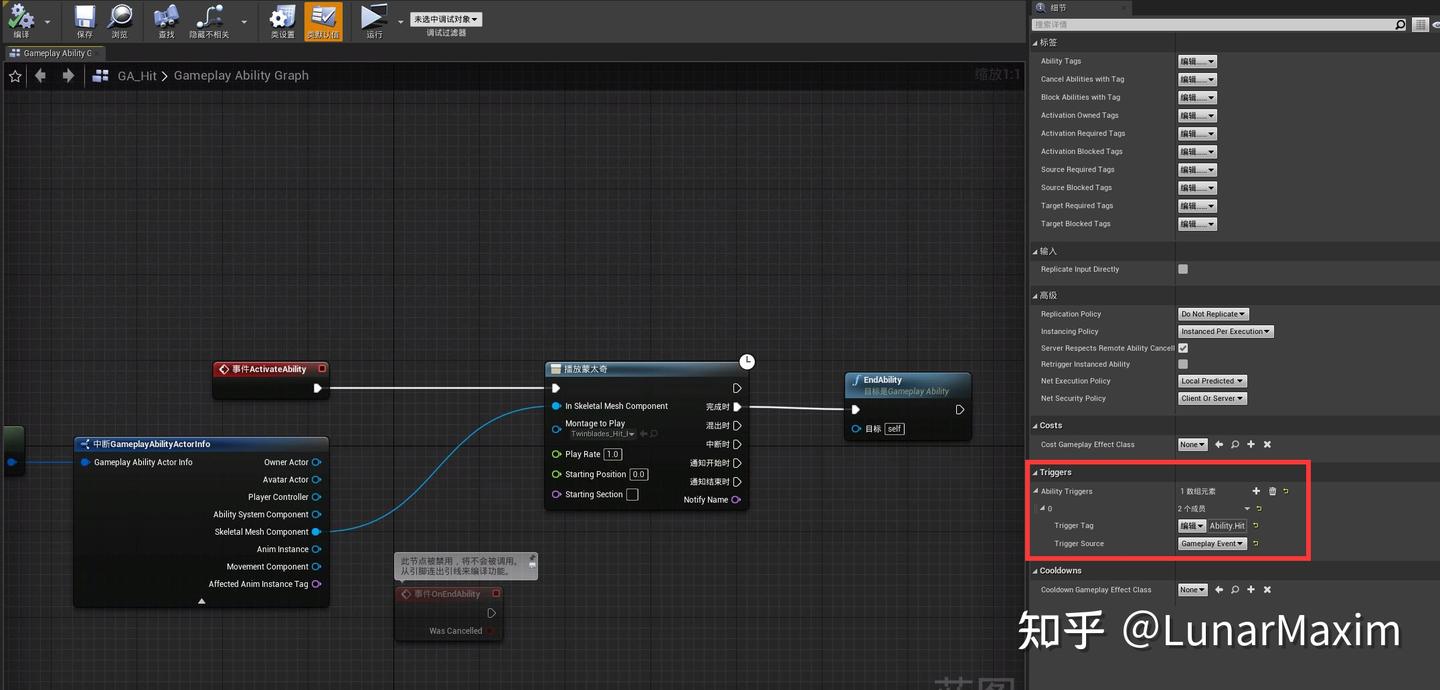Open Net Execution Policy dropdown

point(1212,381)
